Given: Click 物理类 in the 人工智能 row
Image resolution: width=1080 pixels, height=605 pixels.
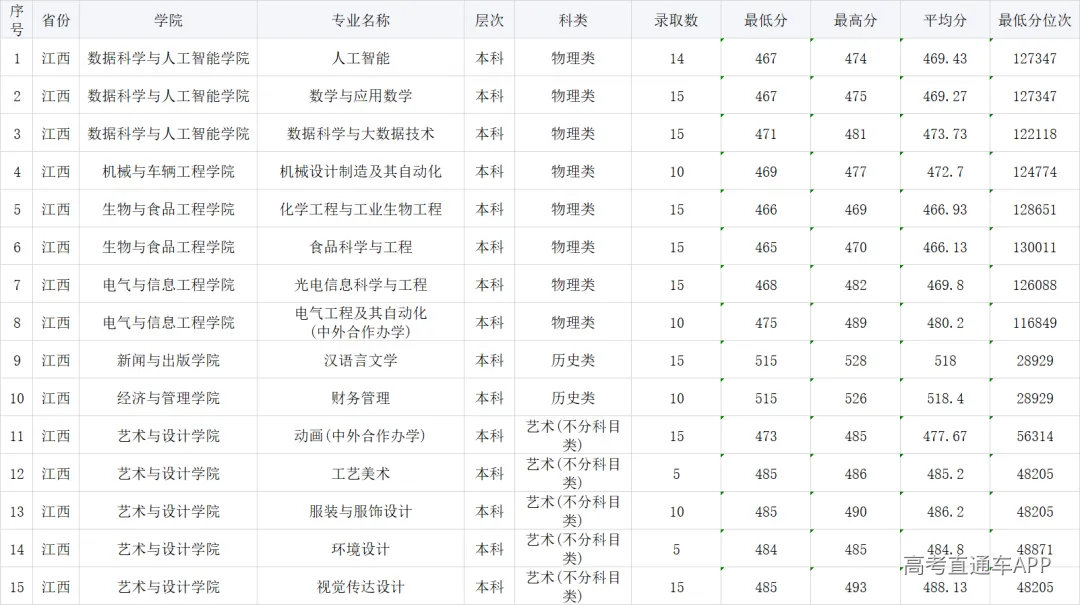Looking at the screenshot, I should pos(573,59).
